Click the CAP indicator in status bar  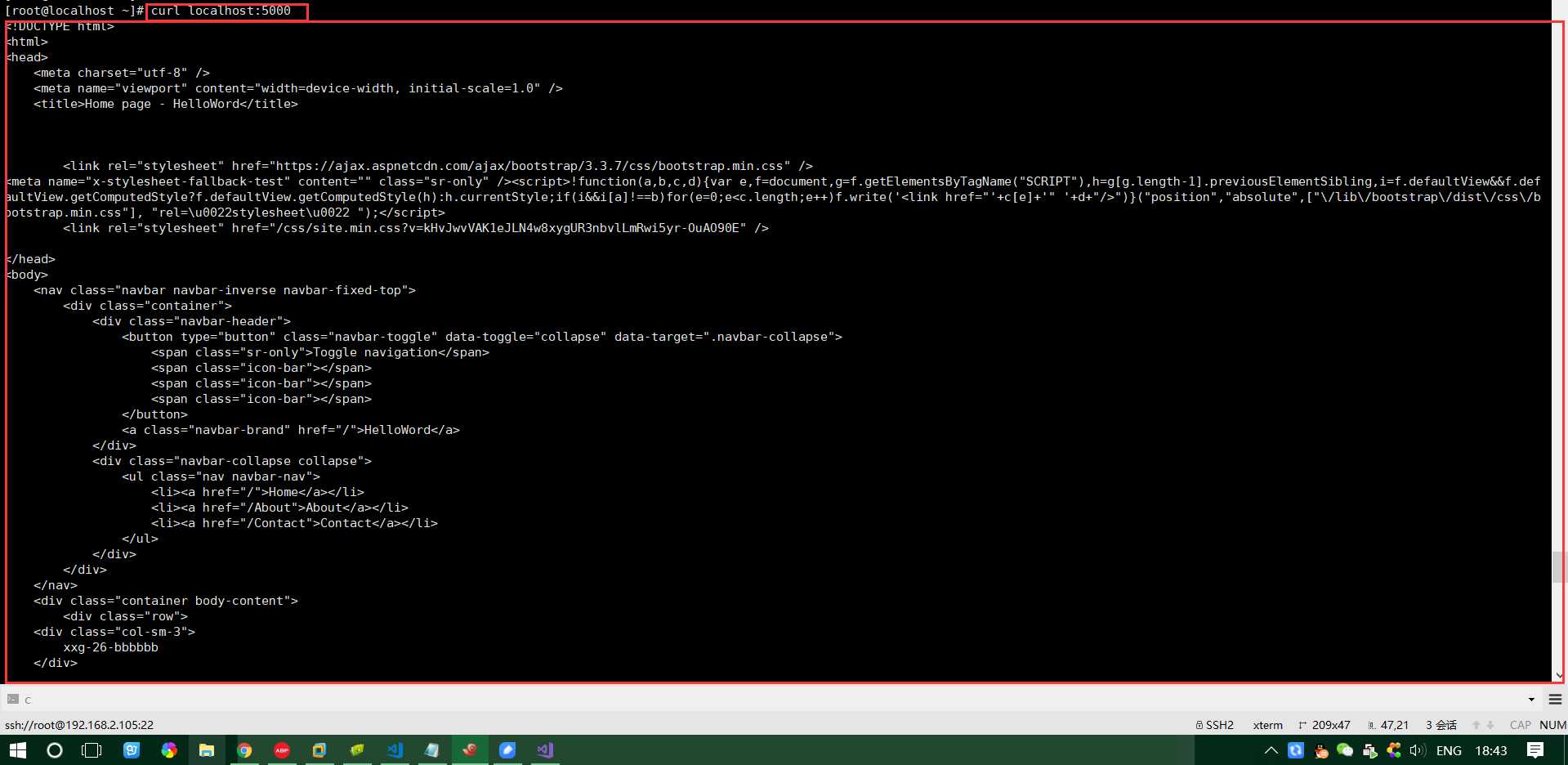pos(1520,725)
